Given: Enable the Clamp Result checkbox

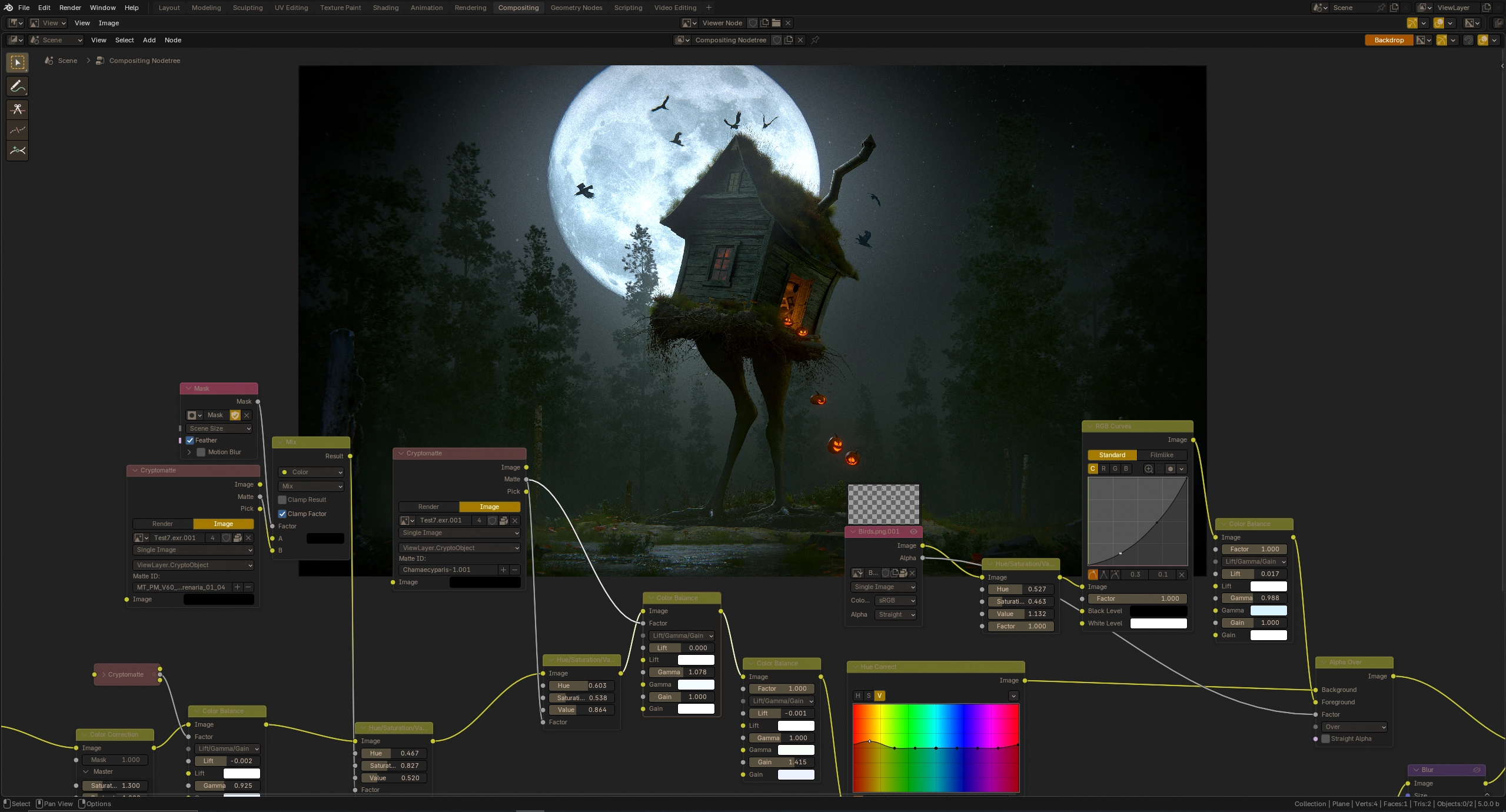Looking at the screenshot, I should 282,500.
